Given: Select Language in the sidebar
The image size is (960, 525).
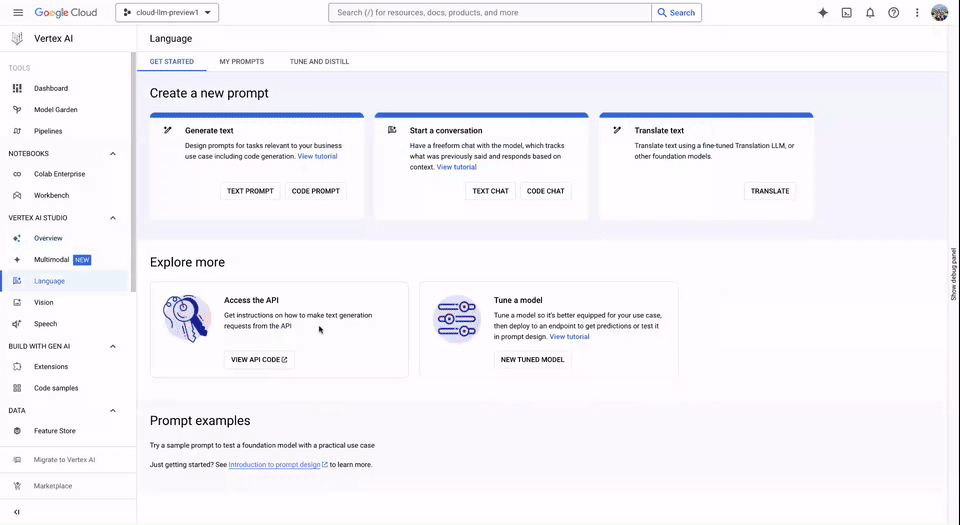Looking at the screenshot, I should [x=64, y=281].
